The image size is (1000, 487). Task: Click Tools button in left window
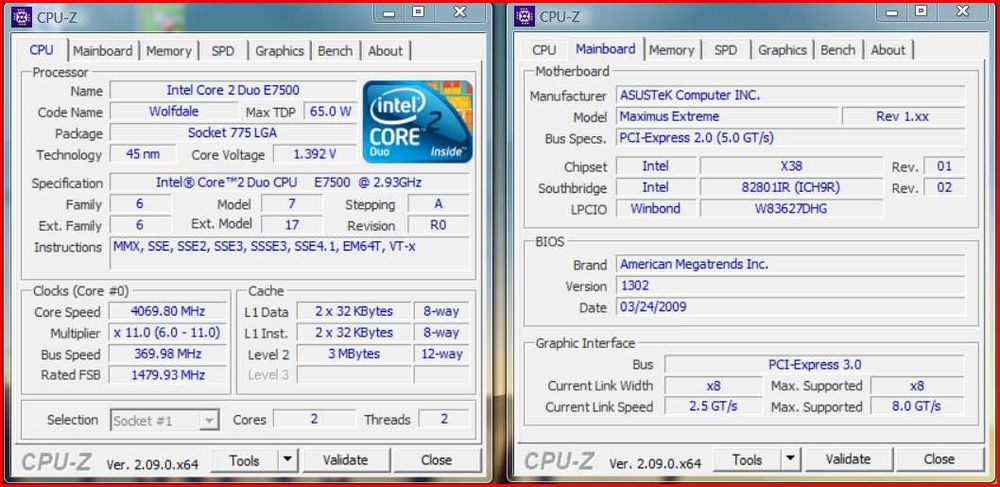coord(245,460)
